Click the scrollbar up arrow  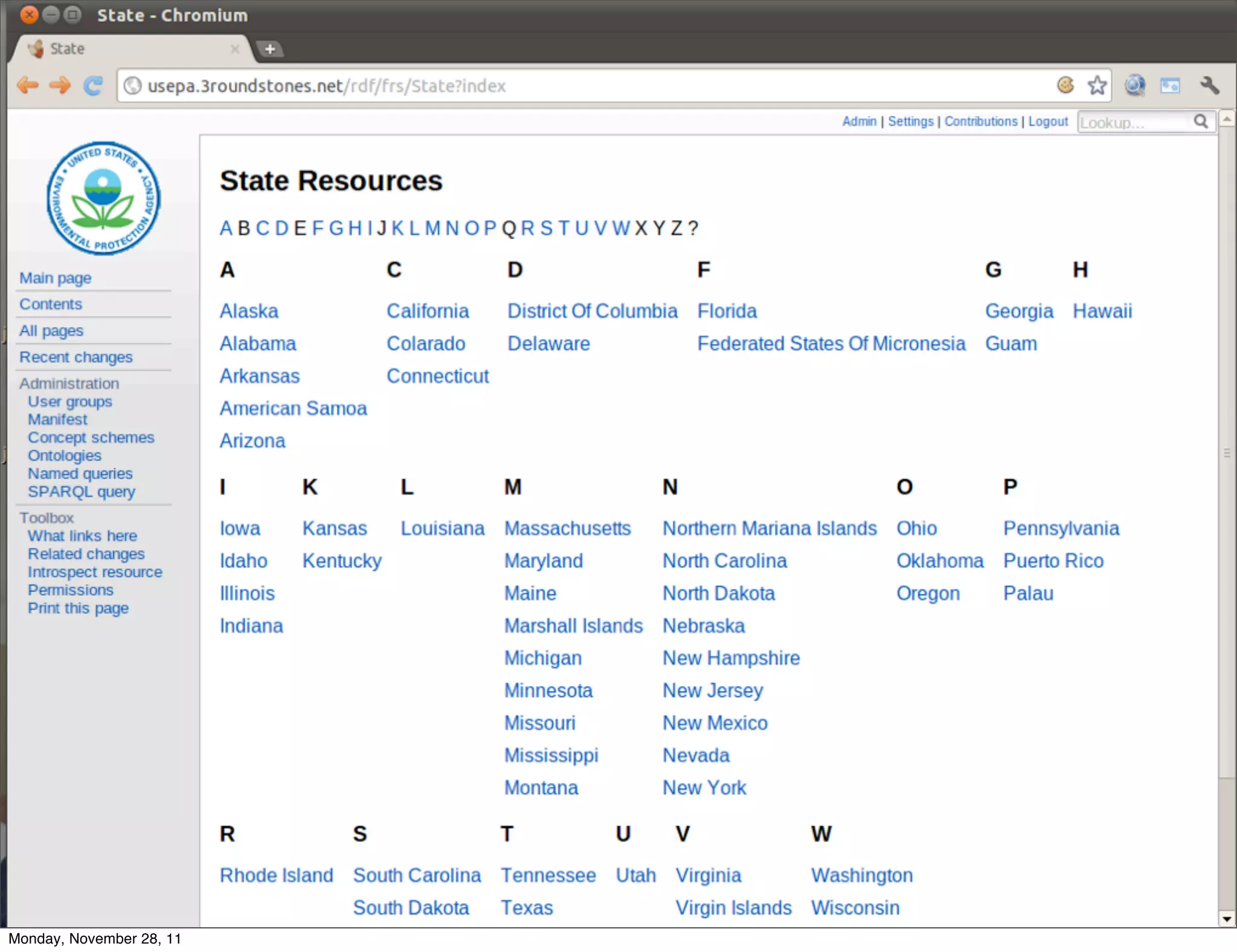(1226, 119)
